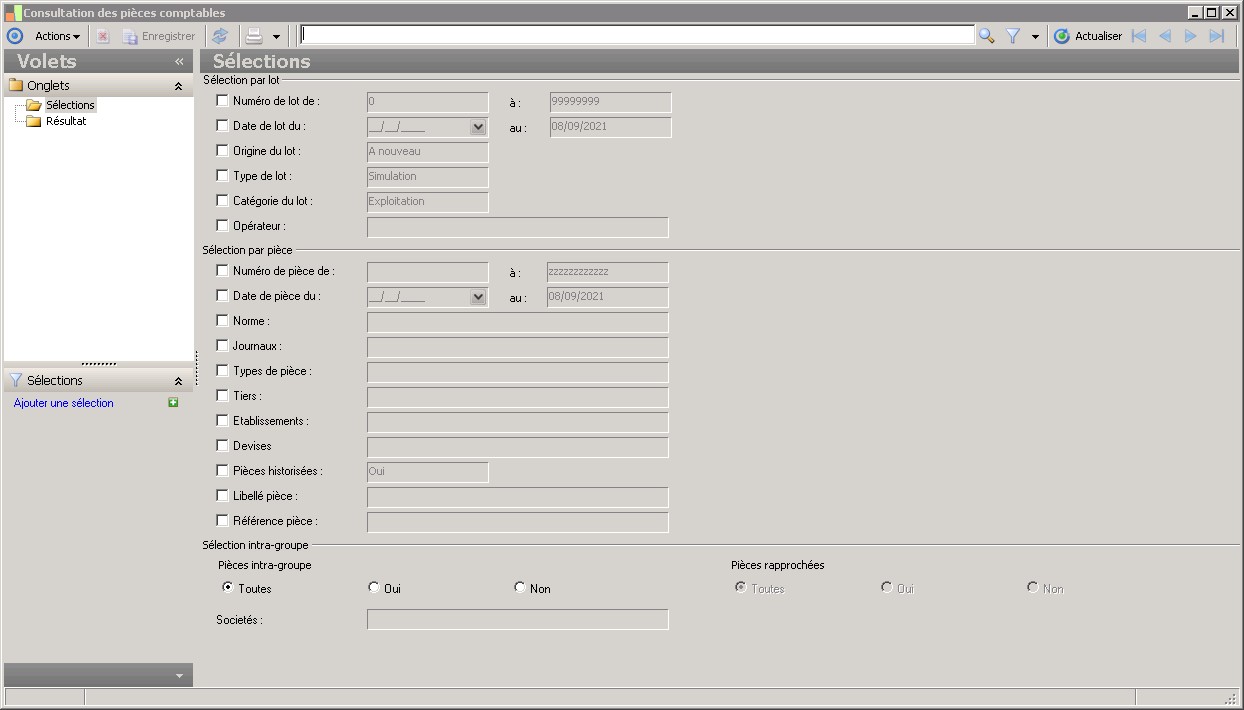Open the Résultat folder in the tree

[x=66, y=121]
